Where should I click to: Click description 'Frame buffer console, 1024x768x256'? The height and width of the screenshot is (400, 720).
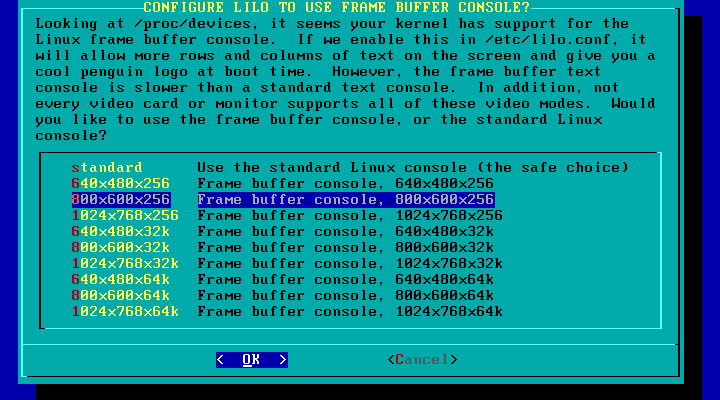(350, 216)
